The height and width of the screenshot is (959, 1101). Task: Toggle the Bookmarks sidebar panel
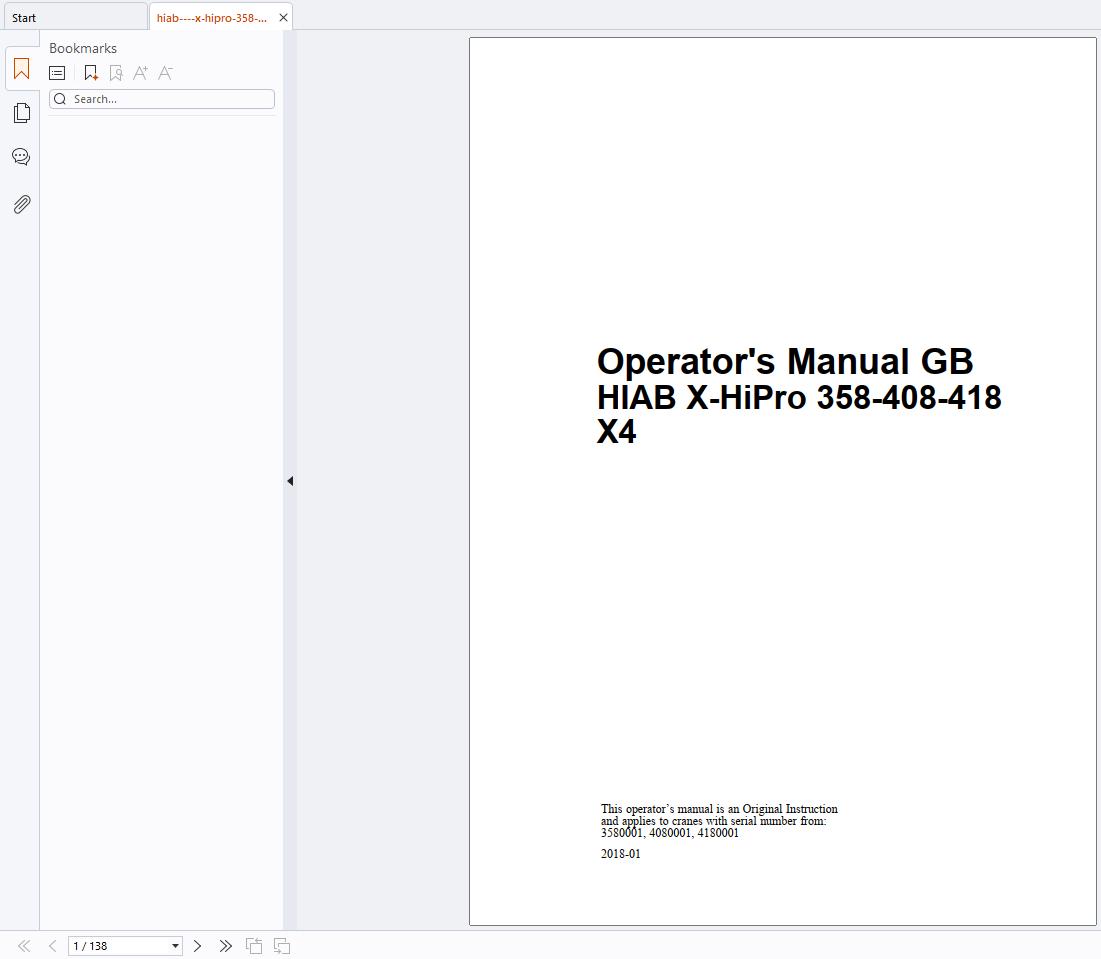pos(21,68)
